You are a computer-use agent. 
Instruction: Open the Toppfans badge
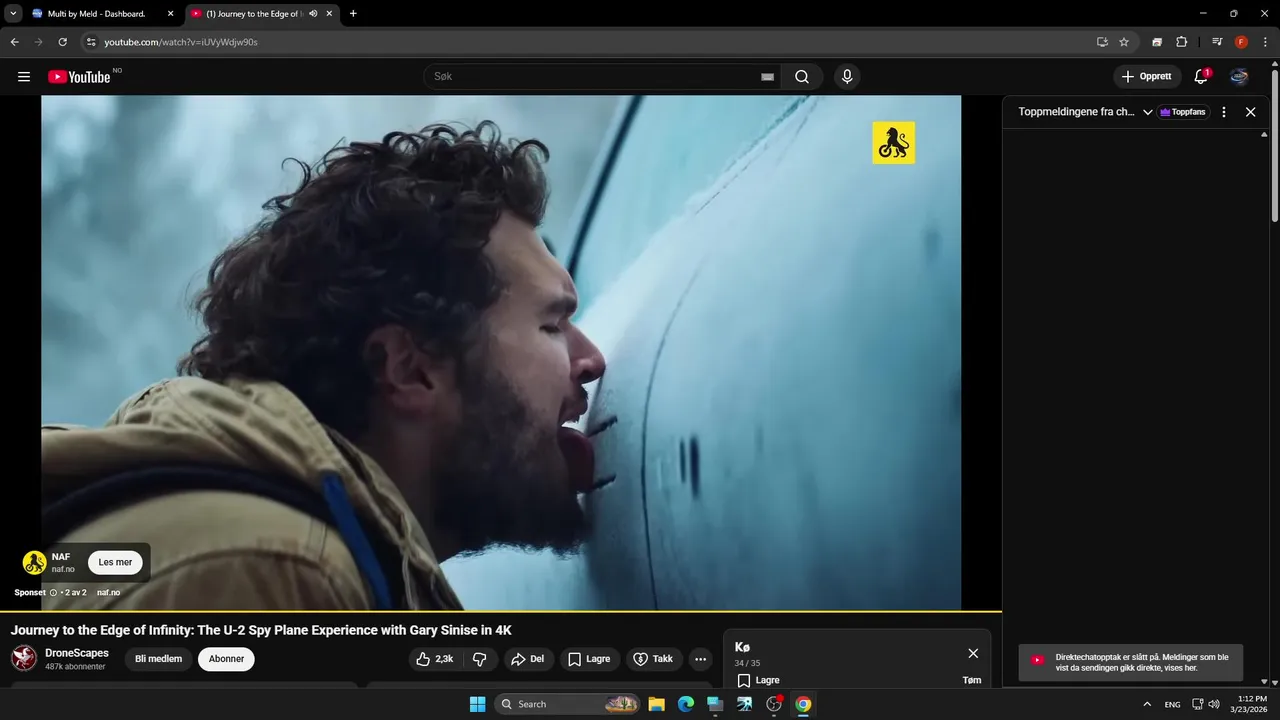(1183, 112)
